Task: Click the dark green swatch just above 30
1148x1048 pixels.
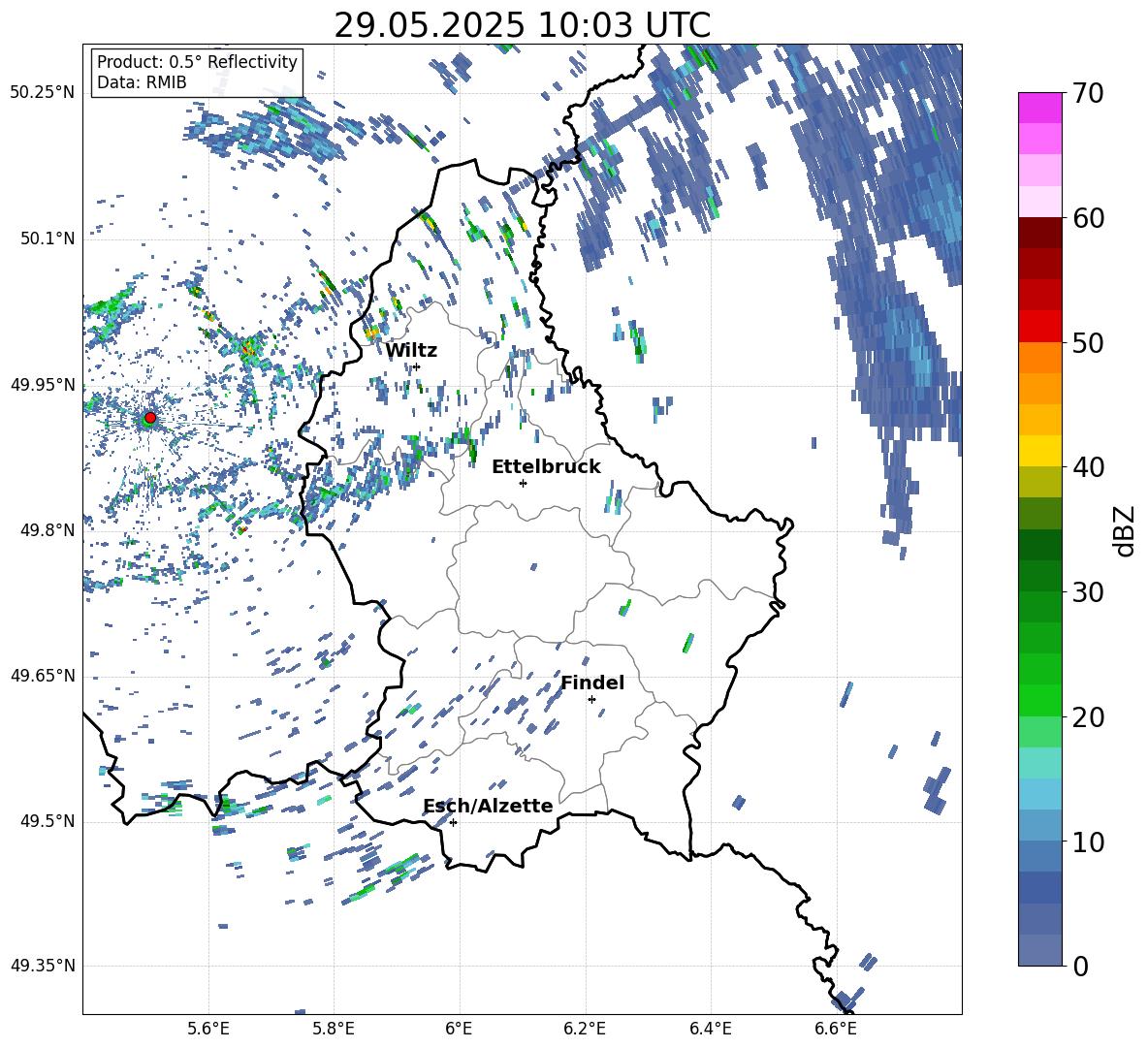Action: [x=1039, y=576]
